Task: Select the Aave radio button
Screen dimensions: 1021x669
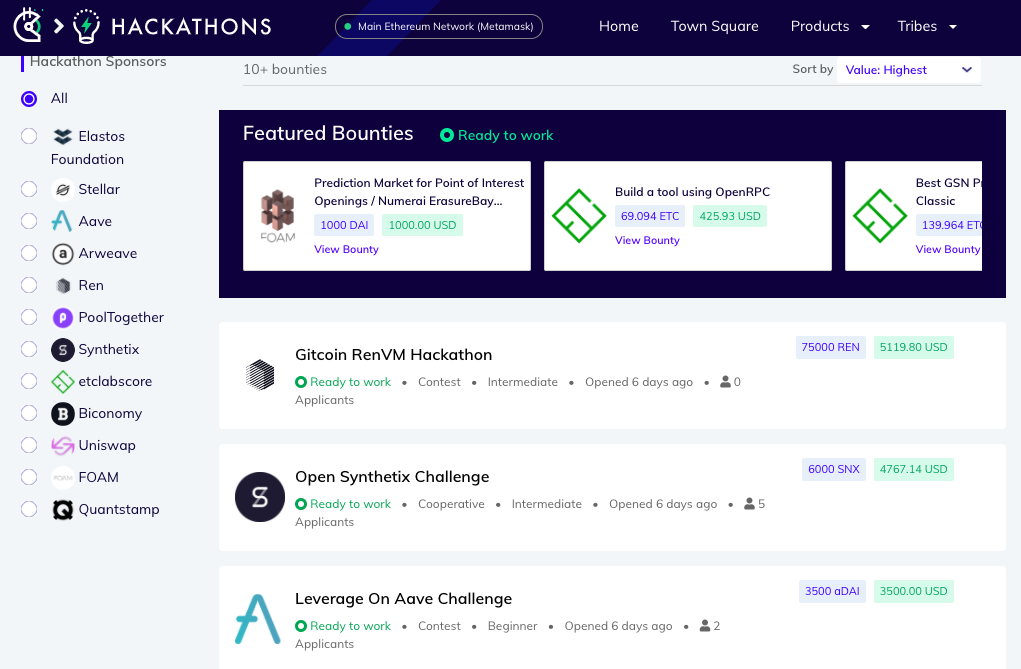Action: point(29,221)
